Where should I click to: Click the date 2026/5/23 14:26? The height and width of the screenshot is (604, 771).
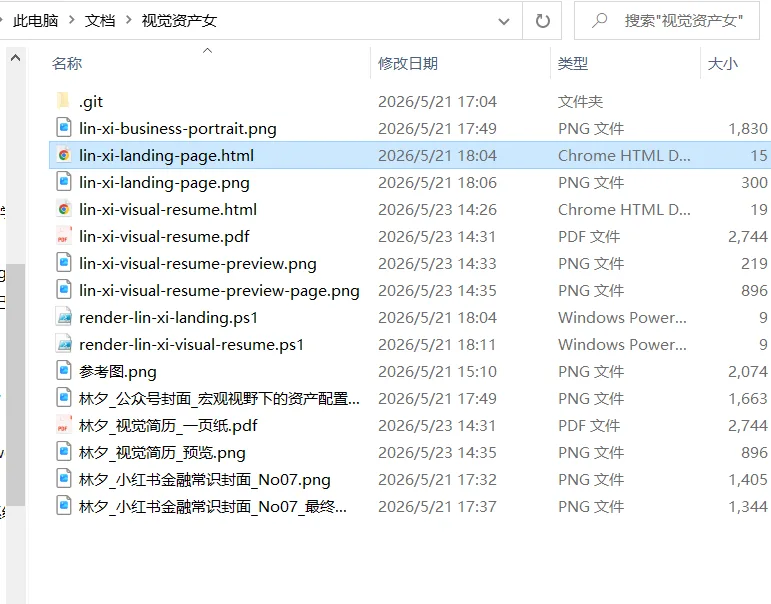click(437, 210)
